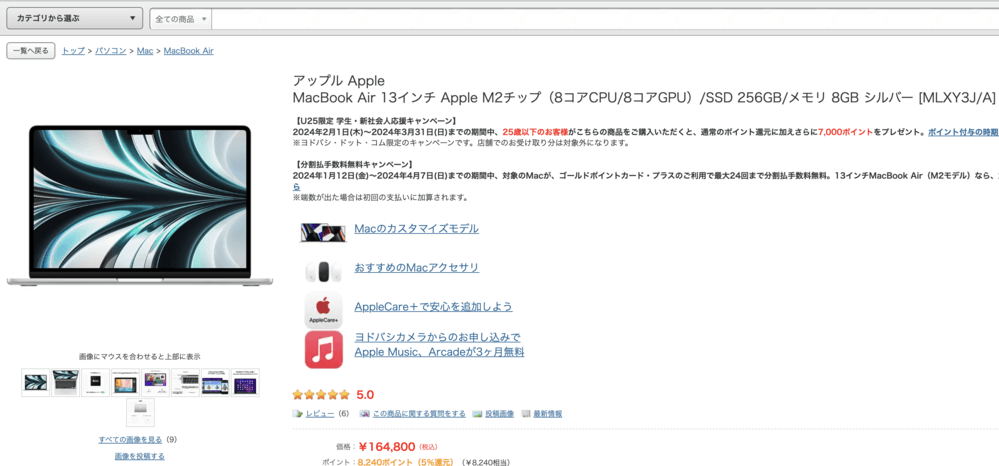Click the Magic Mouse accessories icon
Image resolution: width=999 pixels, height=466 pixels.
(323, 271)
